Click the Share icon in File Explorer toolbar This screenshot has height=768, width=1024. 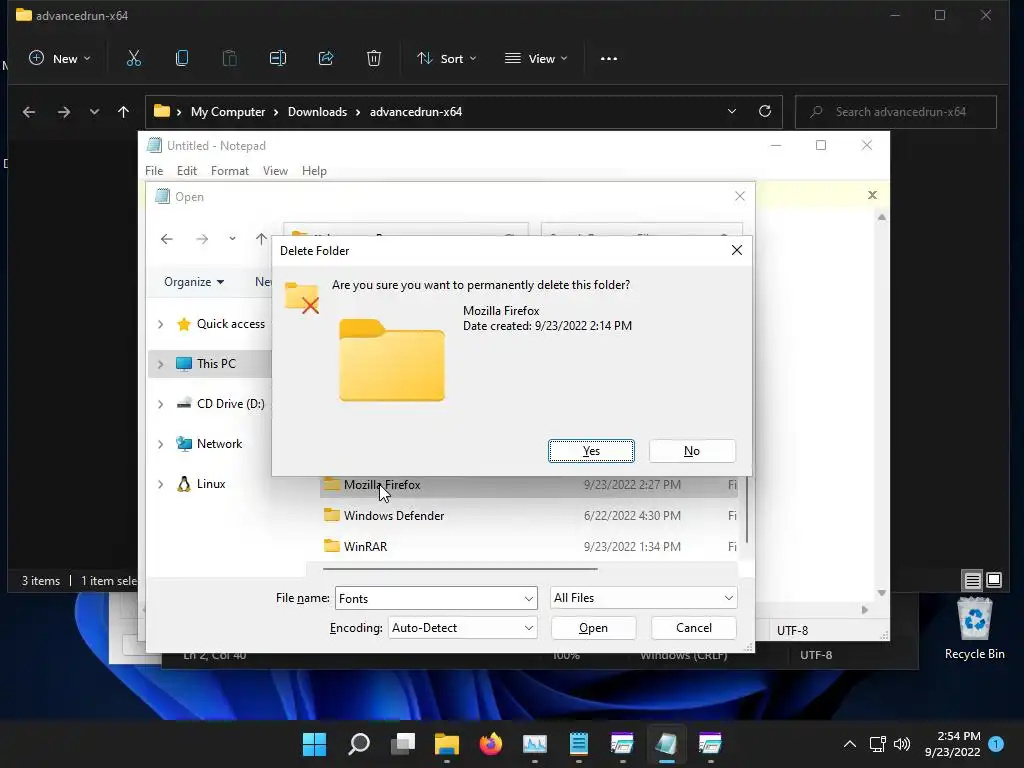(326, 59)
